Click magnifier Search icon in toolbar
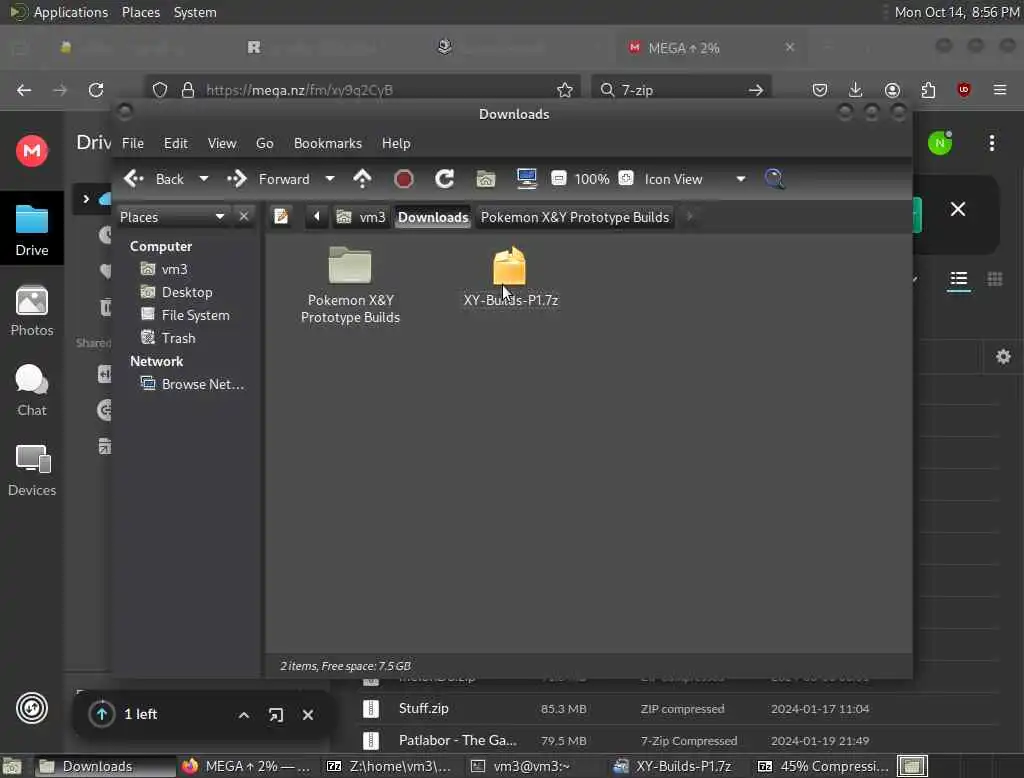The image size is (1024, 778). tap(775, 179)
